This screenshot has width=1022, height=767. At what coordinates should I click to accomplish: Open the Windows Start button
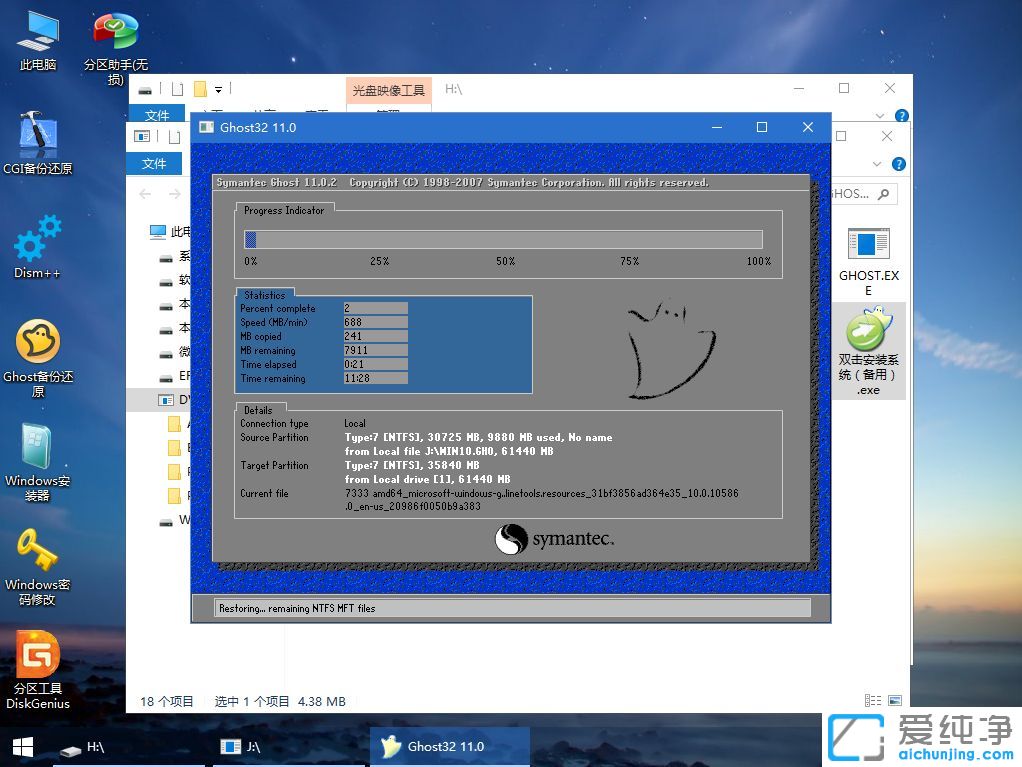tap(20, 746)
